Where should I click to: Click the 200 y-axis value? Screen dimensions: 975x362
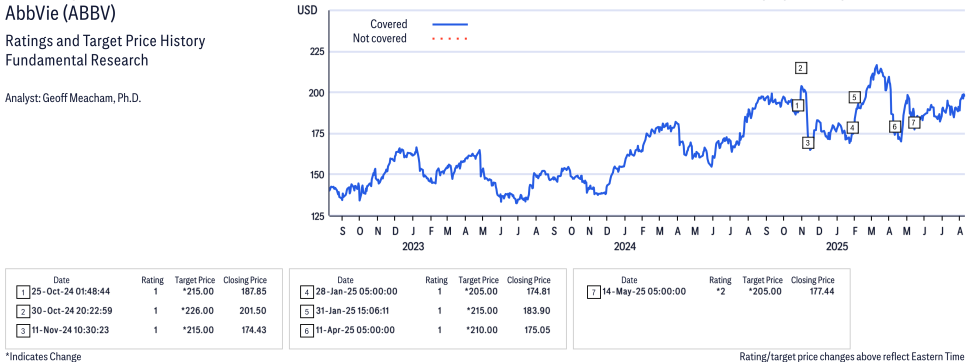[x=318, y=92]
